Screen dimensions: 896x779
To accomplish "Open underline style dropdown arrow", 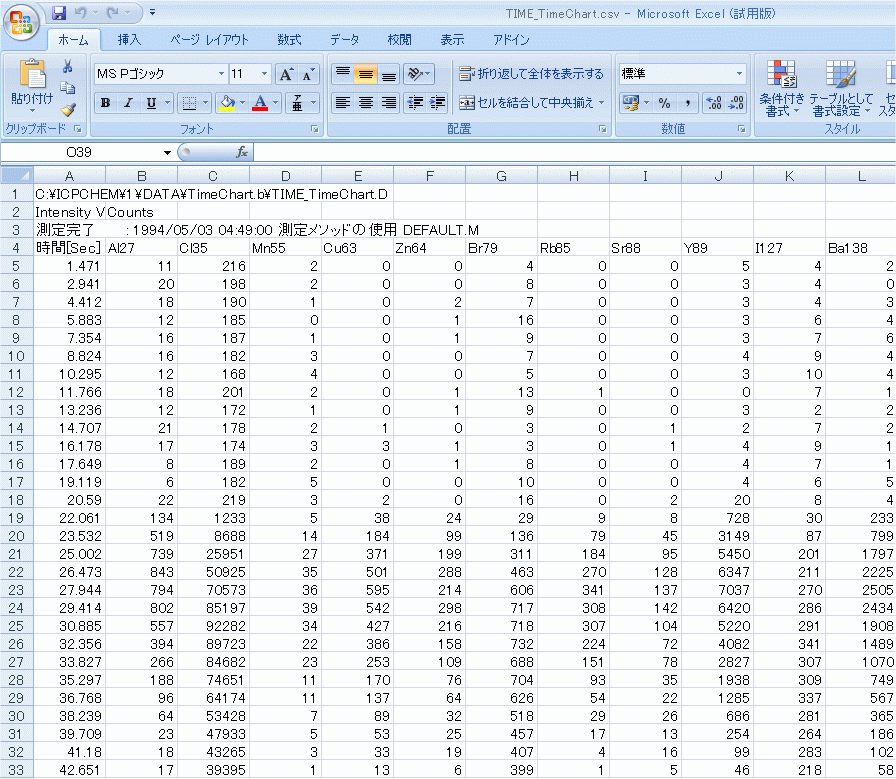I will [167, 103].
